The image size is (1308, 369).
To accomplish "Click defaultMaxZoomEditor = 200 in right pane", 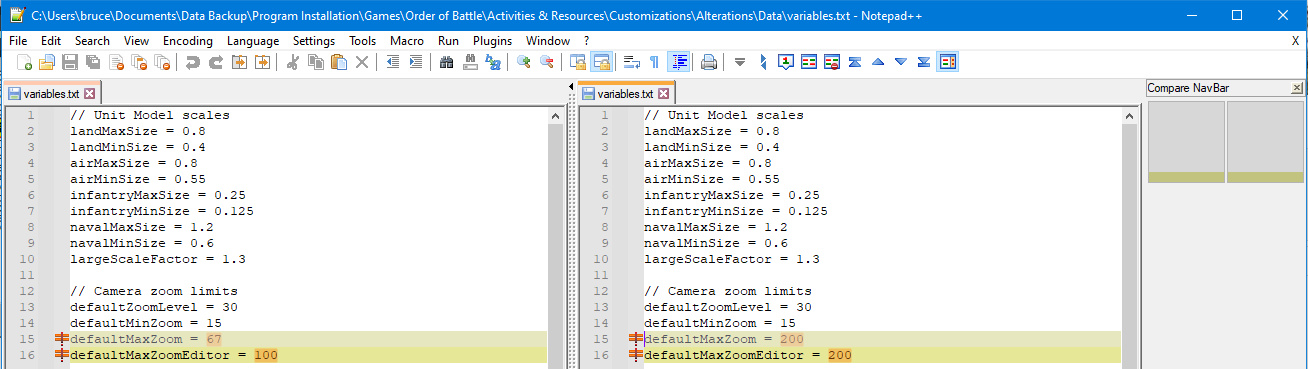I will [x=748, y=355].
